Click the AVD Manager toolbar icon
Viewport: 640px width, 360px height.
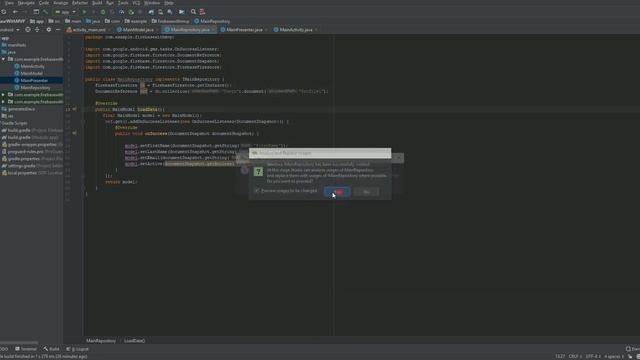(x=160, y=12)
